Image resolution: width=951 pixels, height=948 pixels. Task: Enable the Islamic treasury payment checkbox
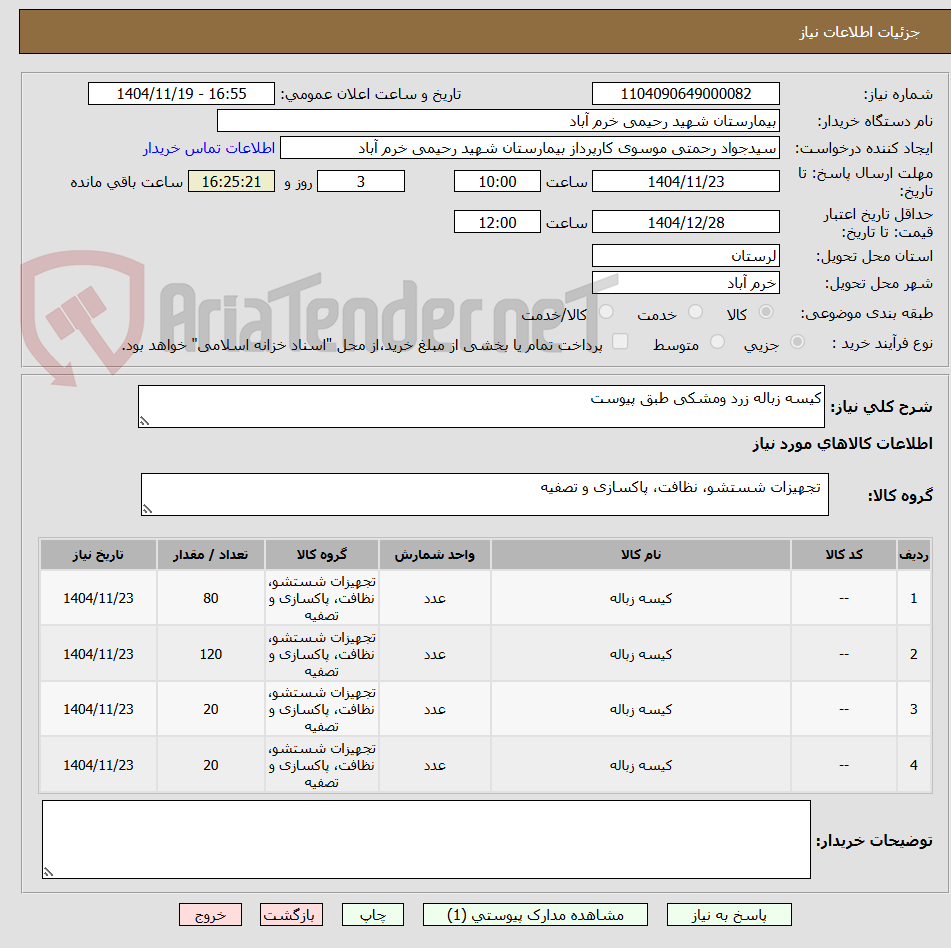tap(621, 342)
